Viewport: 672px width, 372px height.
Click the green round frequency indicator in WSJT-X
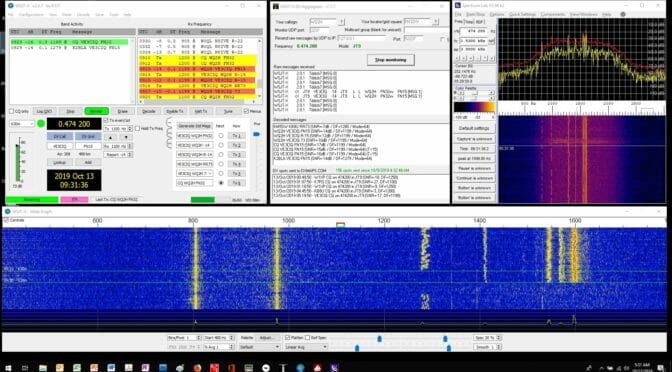(41, 124)
